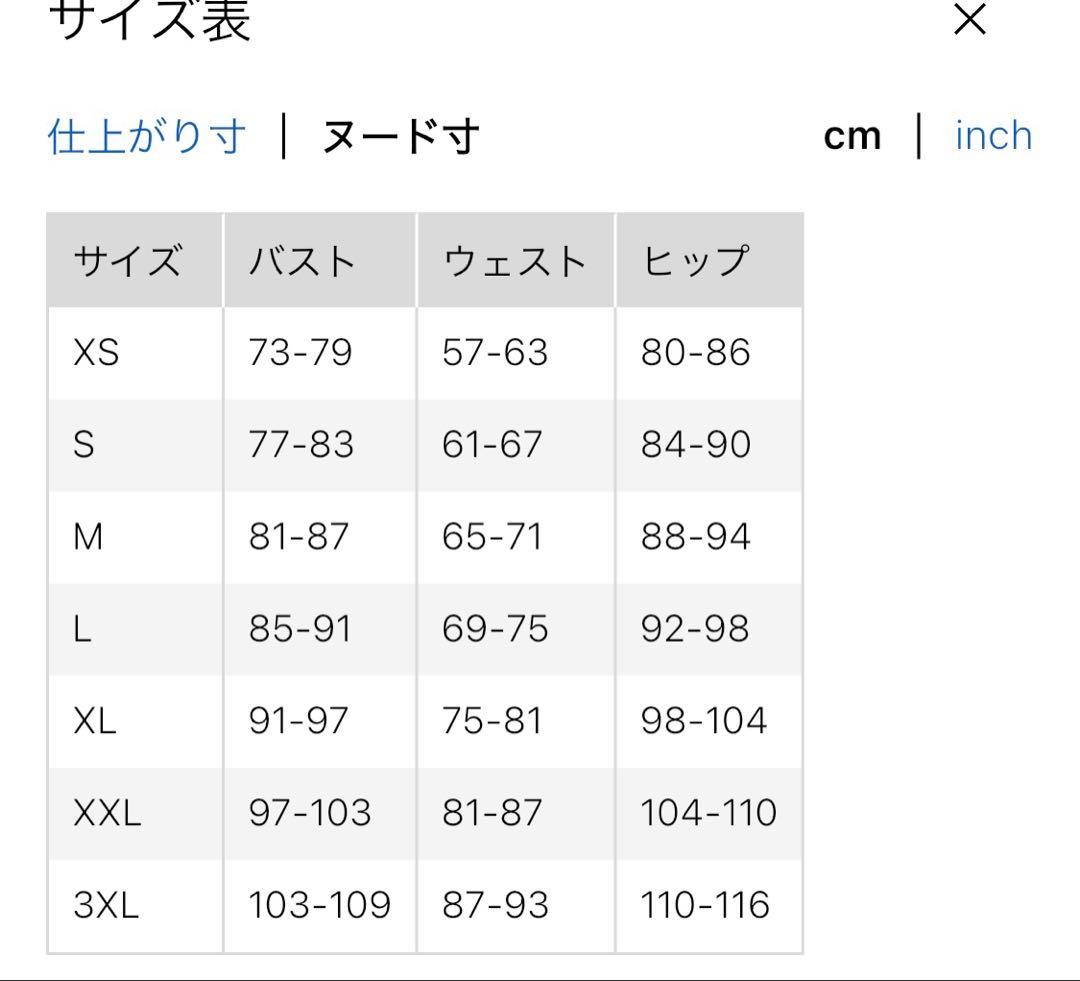
Task: Select cm as the measurement unit
Action: pyautogui.click(x=852, y=136)
